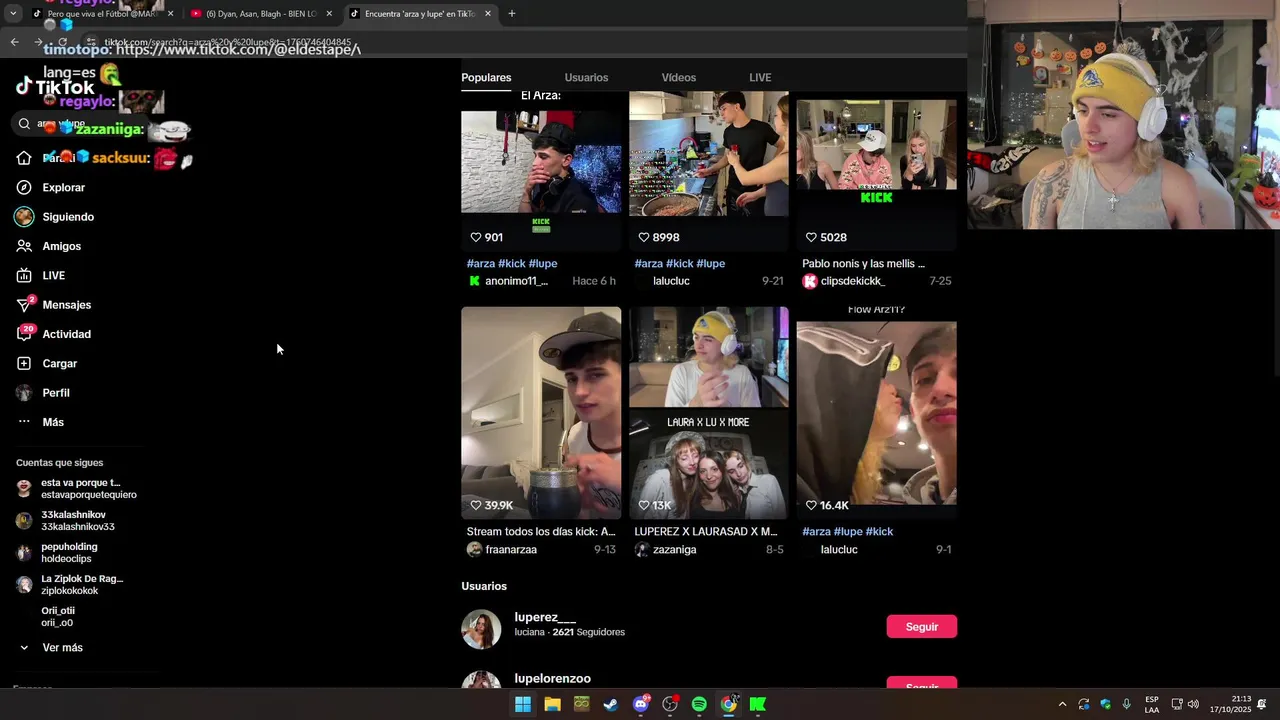Open La Ziplok De Rag... followed account

click(x=70, y=585)
